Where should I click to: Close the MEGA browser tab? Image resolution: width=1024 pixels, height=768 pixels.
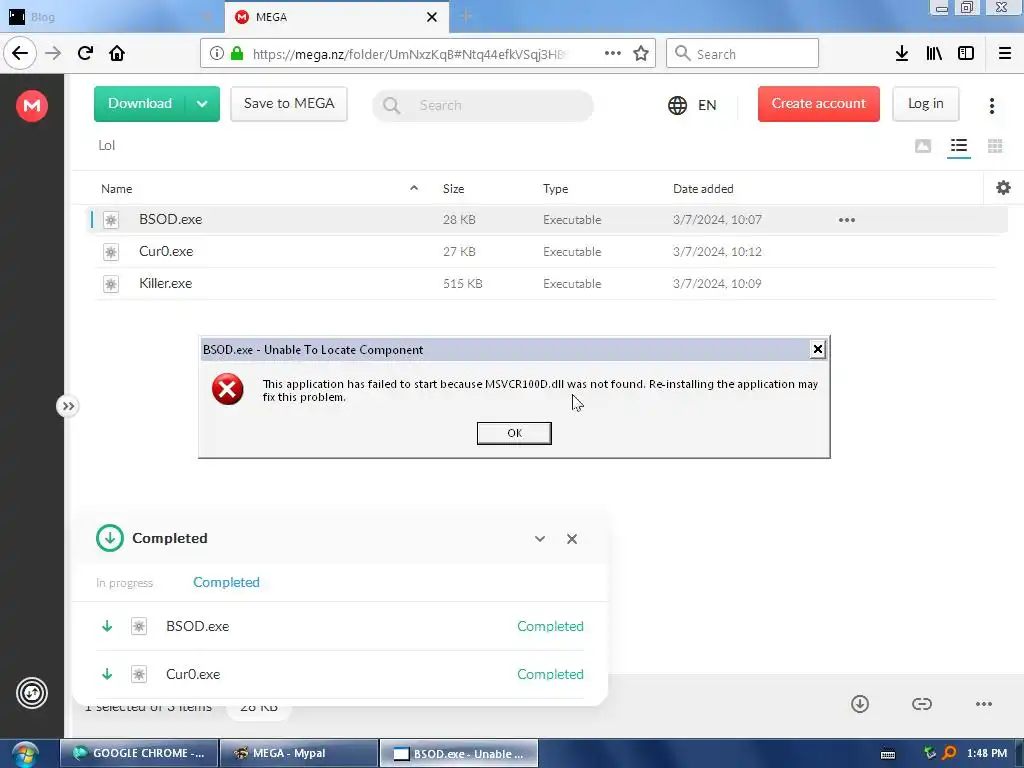tap(432, 17)
